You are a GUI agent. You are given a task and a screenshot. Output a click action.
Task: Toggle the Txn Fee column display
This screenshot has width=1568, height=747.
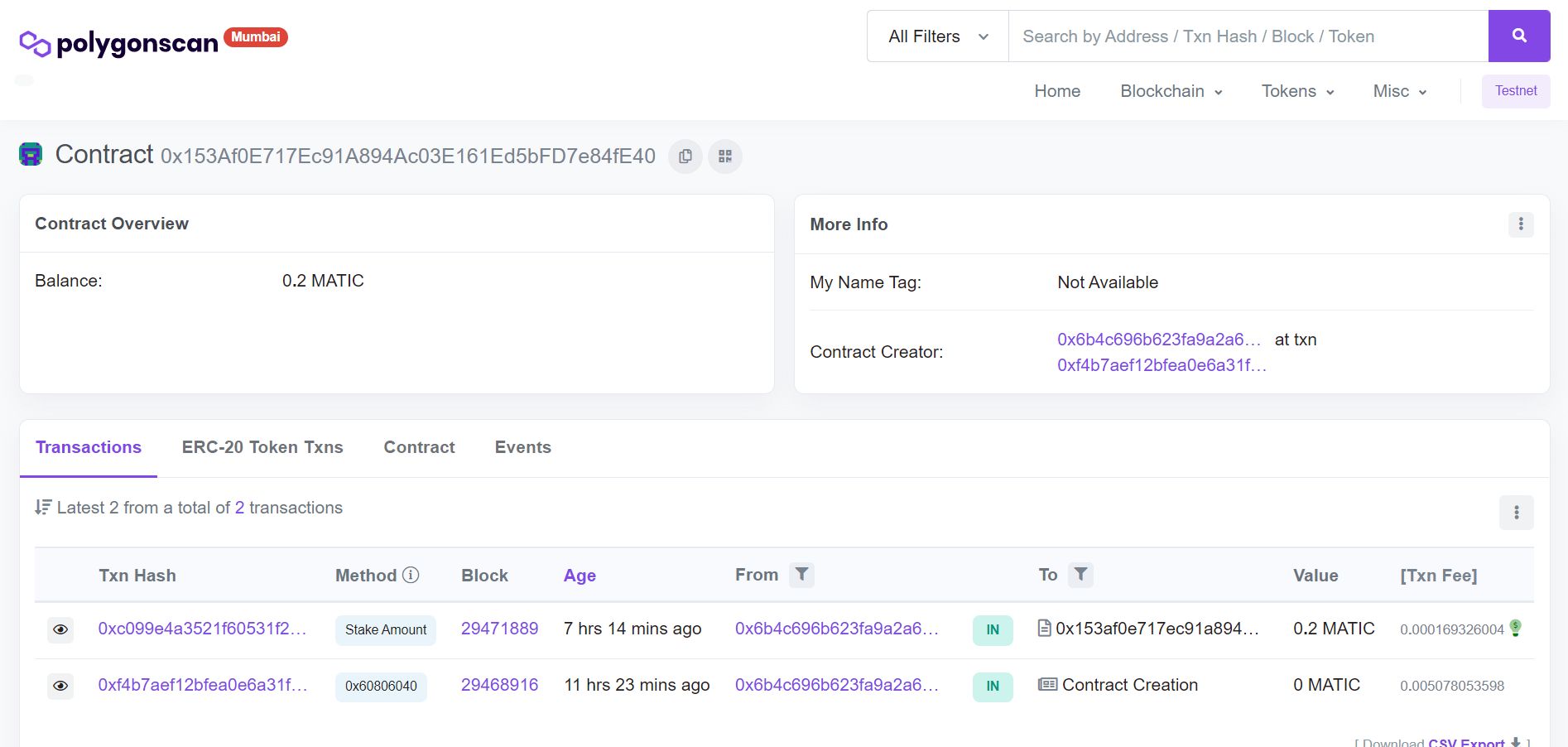point(1439,575)
